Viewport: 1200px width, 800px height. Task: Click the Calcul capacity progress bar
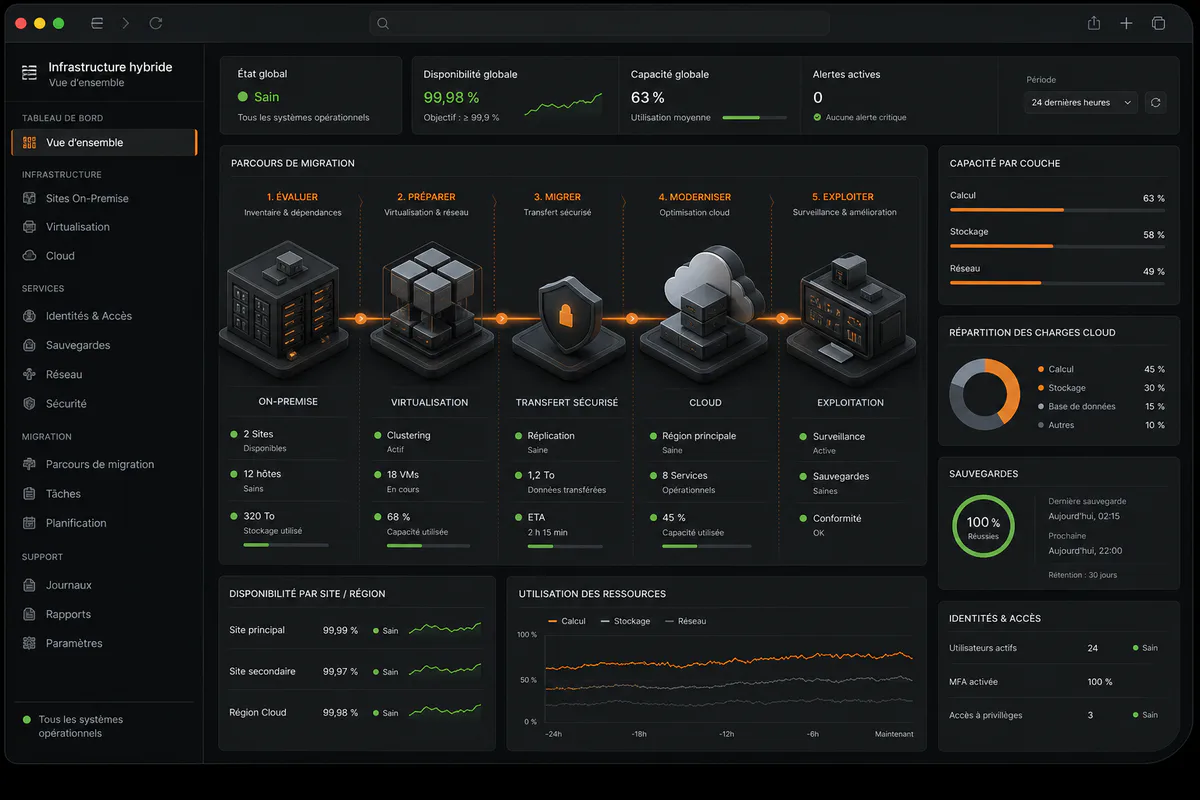point(1057,210)
